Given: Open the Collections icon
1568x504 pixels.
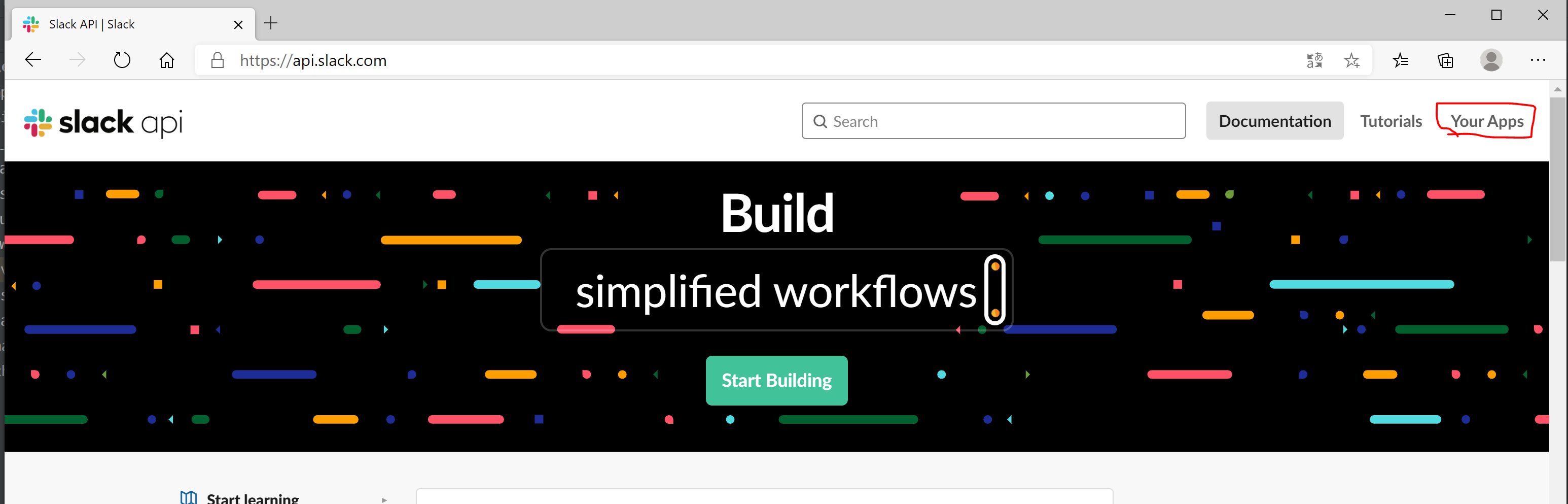Looking at the screenshot, I should [x=1445, y=60].
